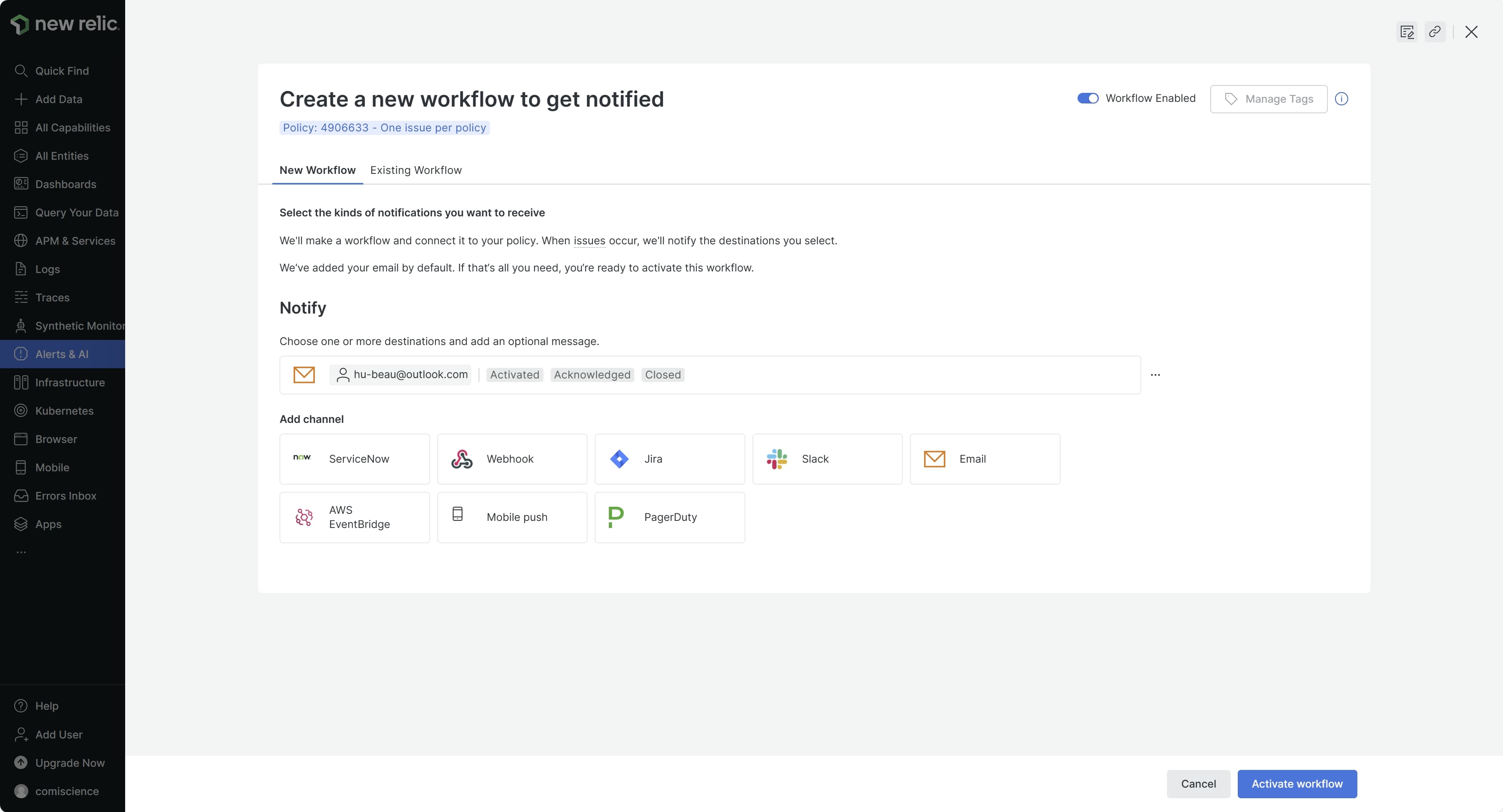Image resolution: width=1503 pixels, height=812 pixels.
Task: Click the Activate workflow button
Action: [1296, 784]
